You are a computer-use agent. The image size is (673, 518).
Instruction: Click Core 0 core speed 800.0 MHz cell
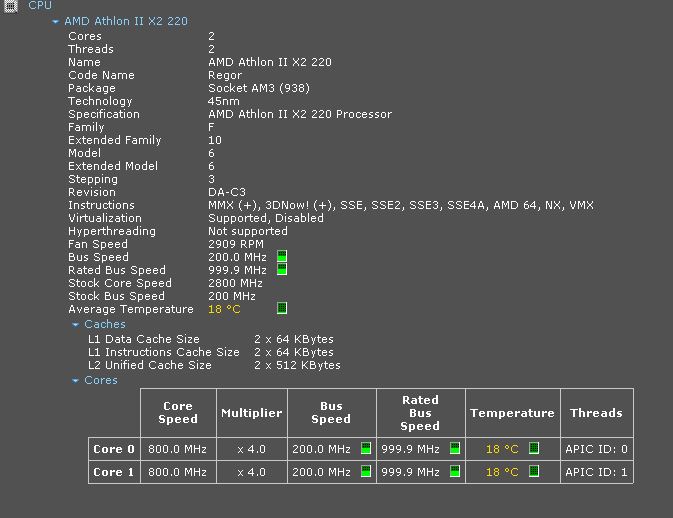point(178,449)
